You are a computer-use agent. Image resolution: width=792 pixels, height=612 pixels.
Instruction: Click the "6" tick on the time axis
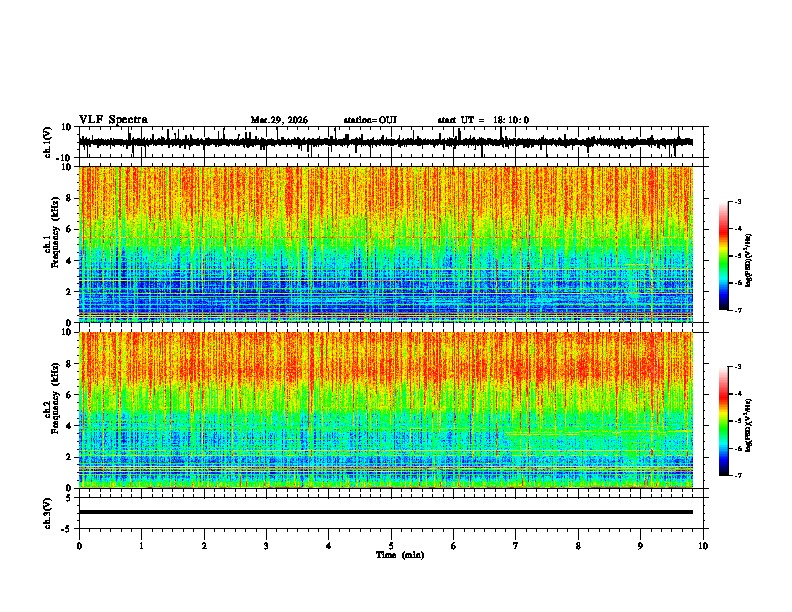click(x=454, y=546)
